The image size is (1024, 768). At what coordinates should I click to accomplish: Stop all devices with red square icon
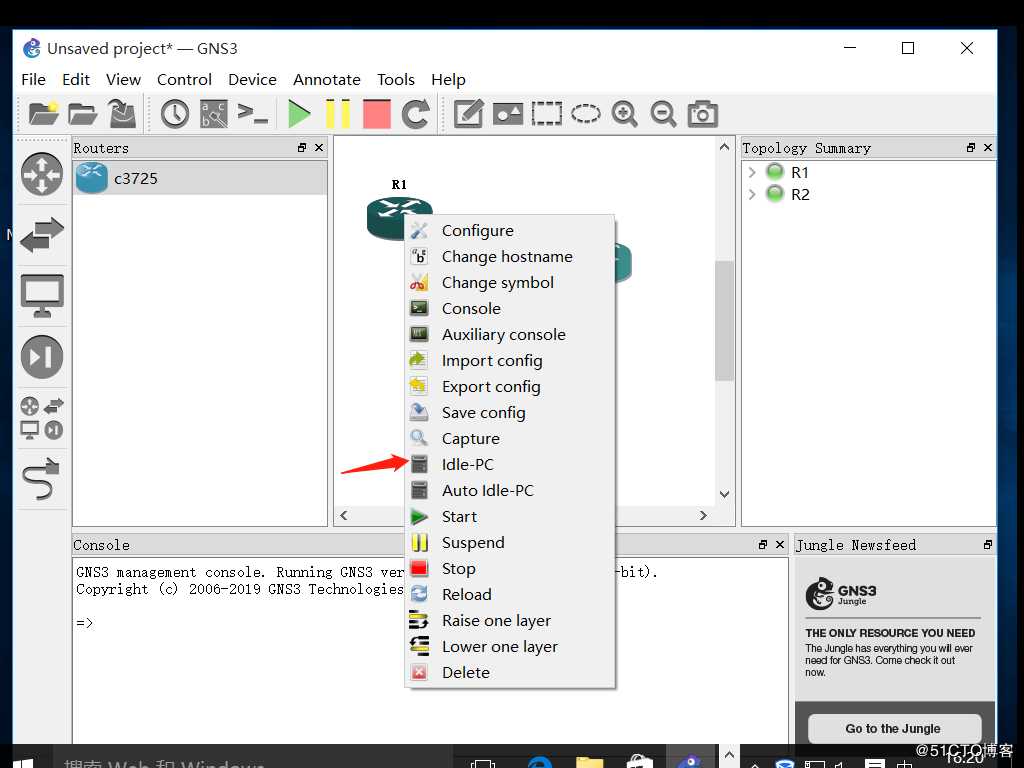click(377, 114)
